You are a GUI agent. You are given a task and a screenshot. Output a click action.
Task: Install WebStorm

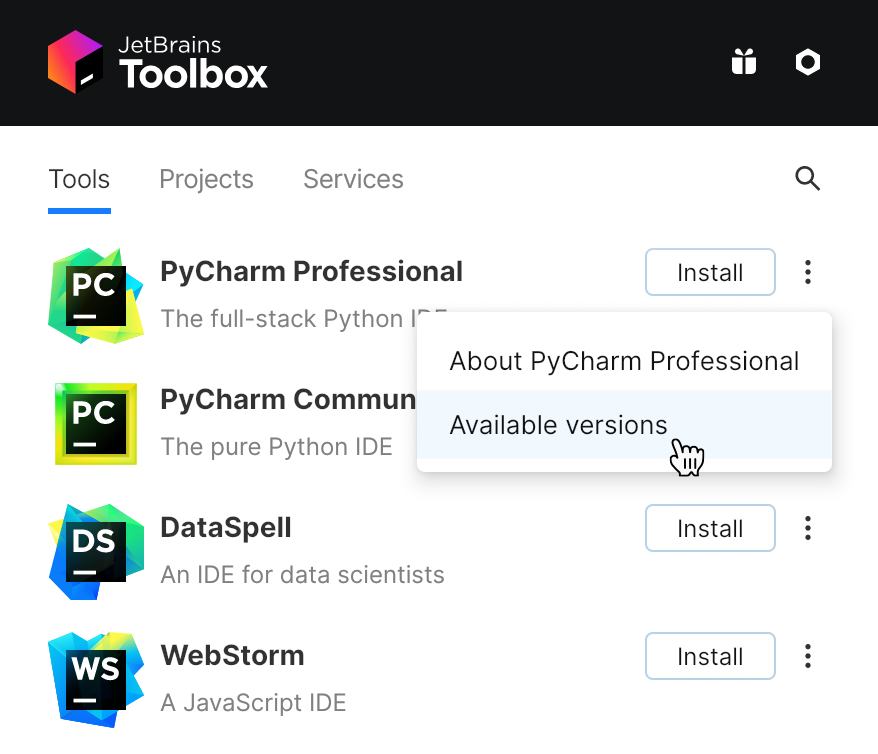click(710, 656)
